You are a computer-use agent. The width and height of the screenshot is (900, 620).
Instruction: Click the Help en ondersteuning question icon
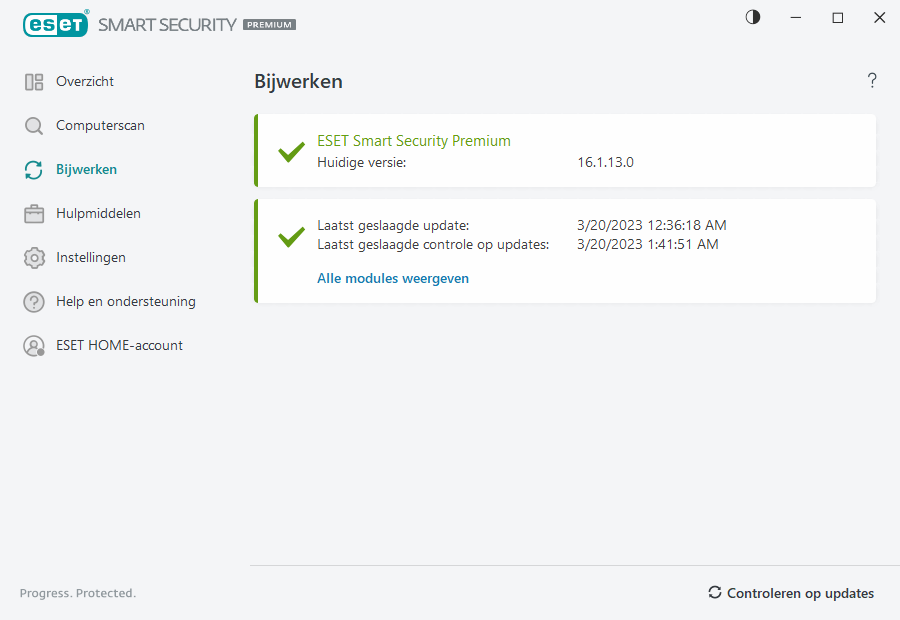click(34, 302)
